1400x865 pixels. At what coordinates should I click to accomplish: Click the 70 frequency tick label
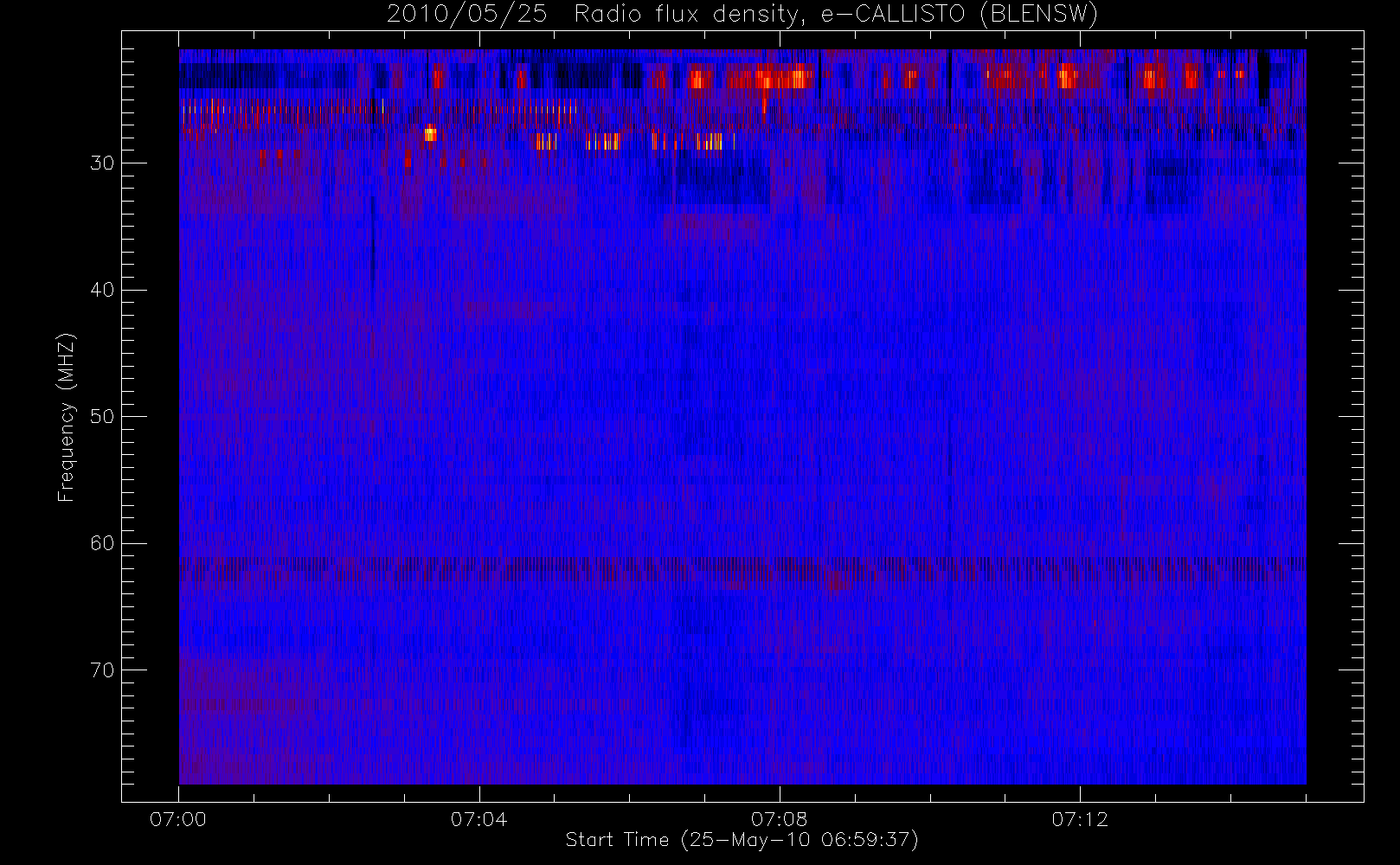pos(102,670)
